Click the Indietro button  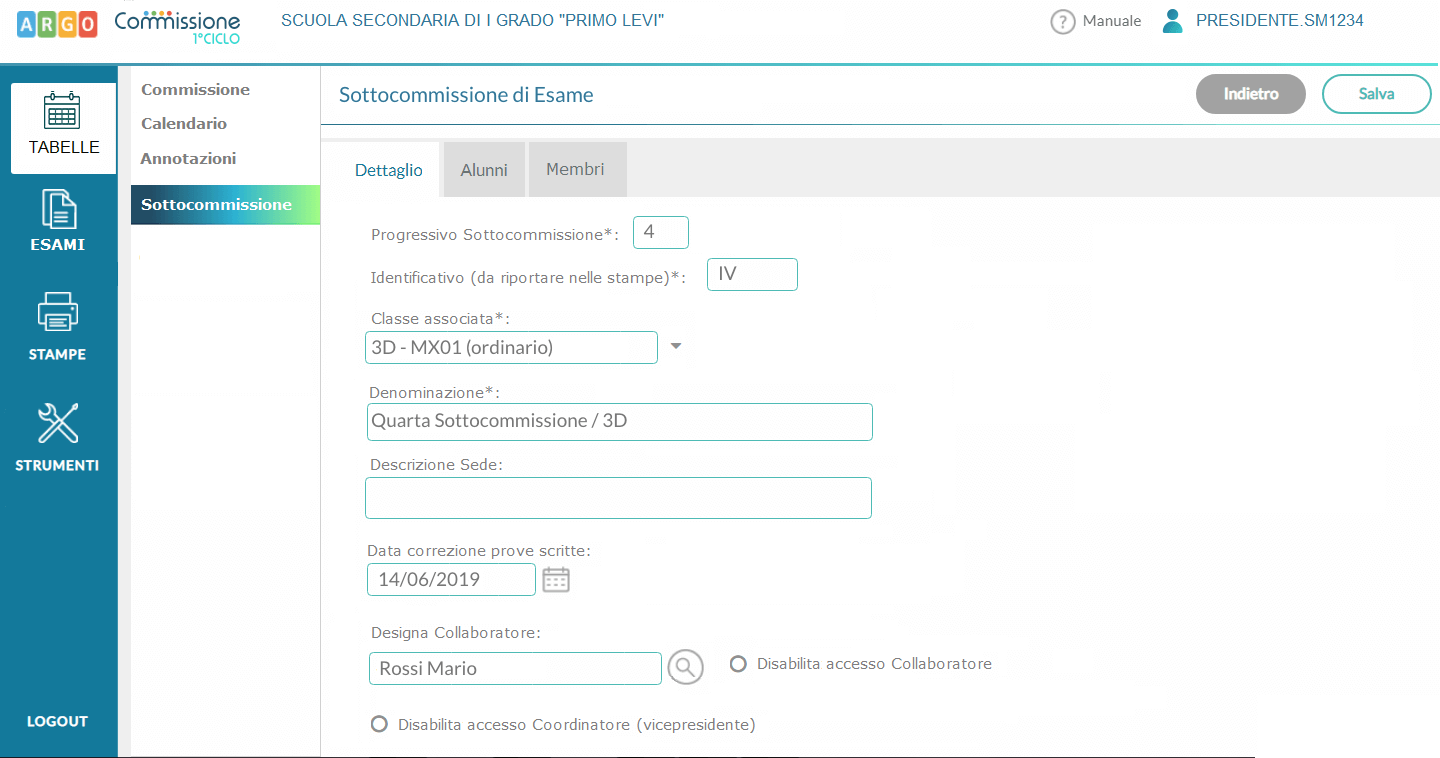(x=1250, y=94)
